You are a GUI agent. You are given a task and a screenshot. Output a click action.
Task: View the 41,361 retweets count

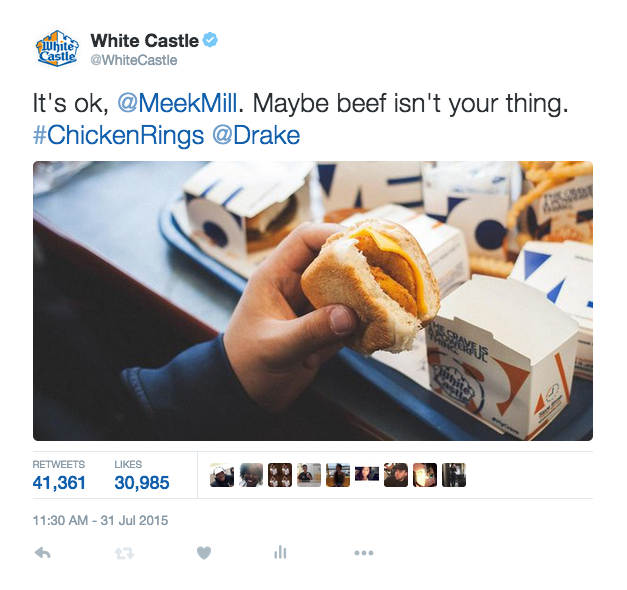click(59, 483)
